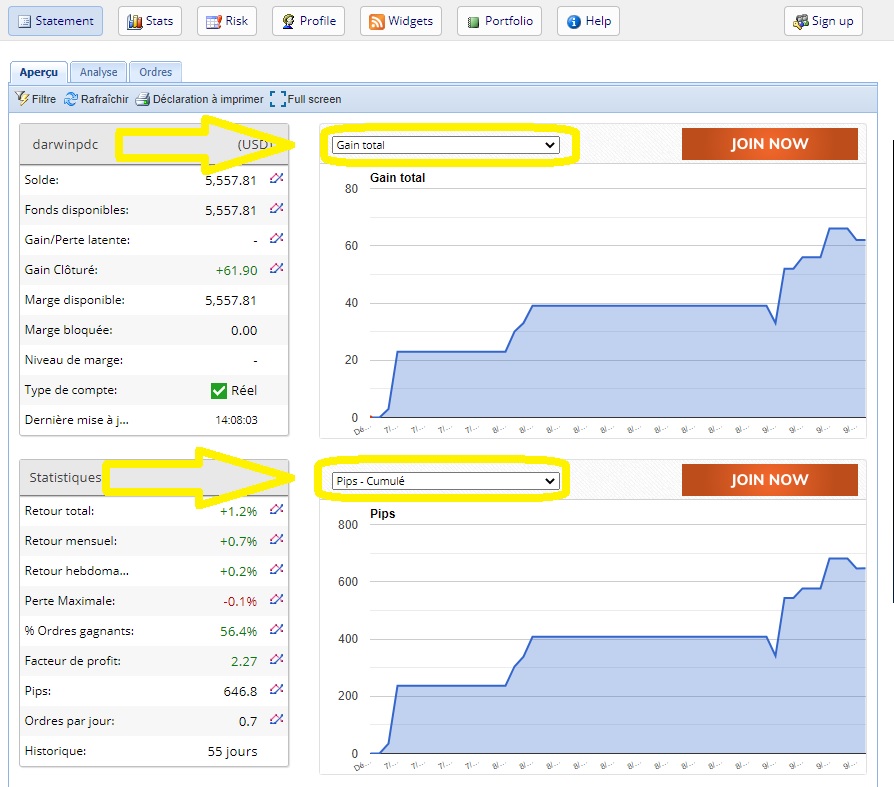Click the green Réel account checkmark
894x787 pixels.
219,390
